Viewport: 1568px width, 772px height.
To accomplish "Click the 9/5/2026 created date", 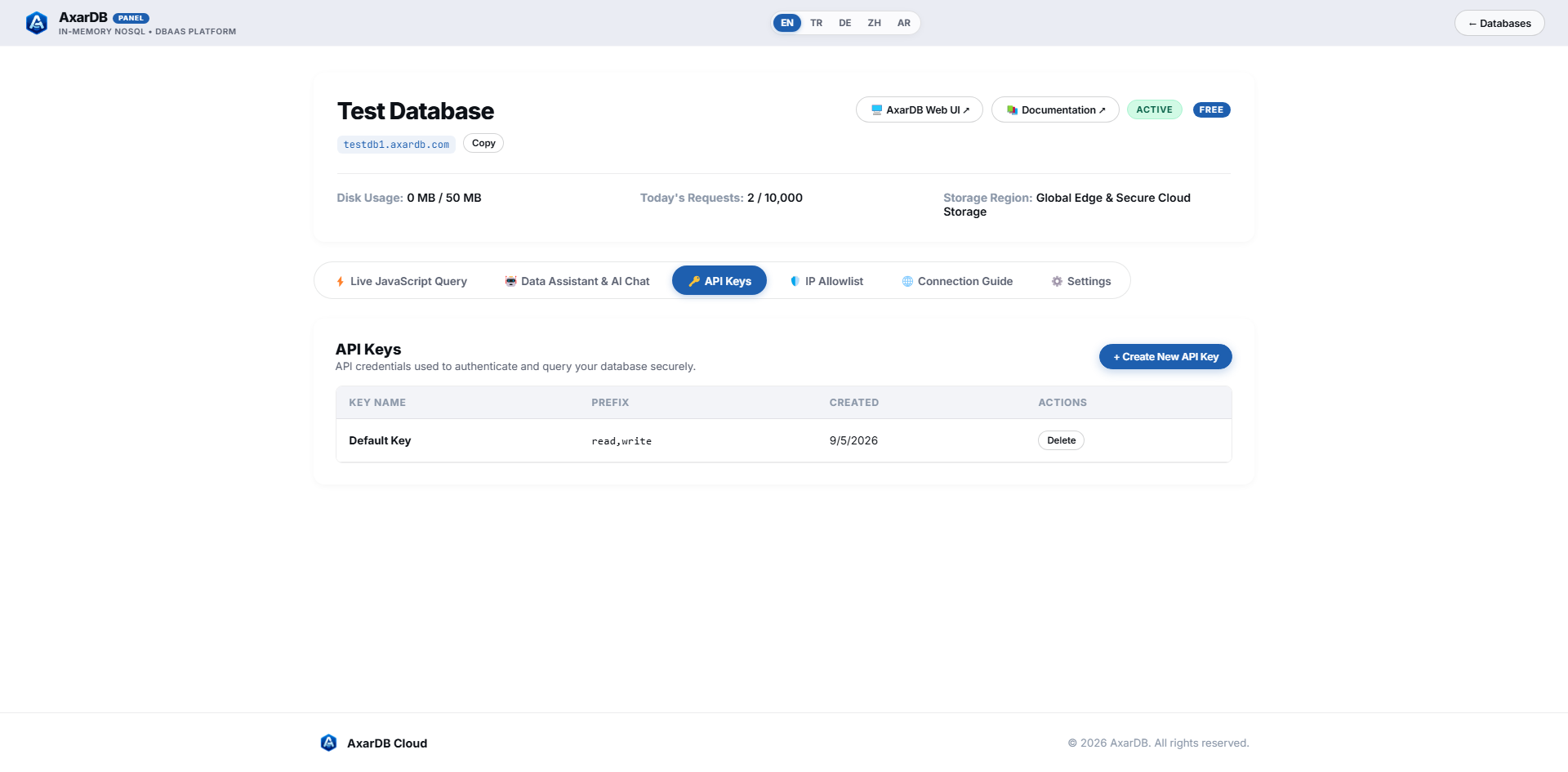I will pos(853,440).
